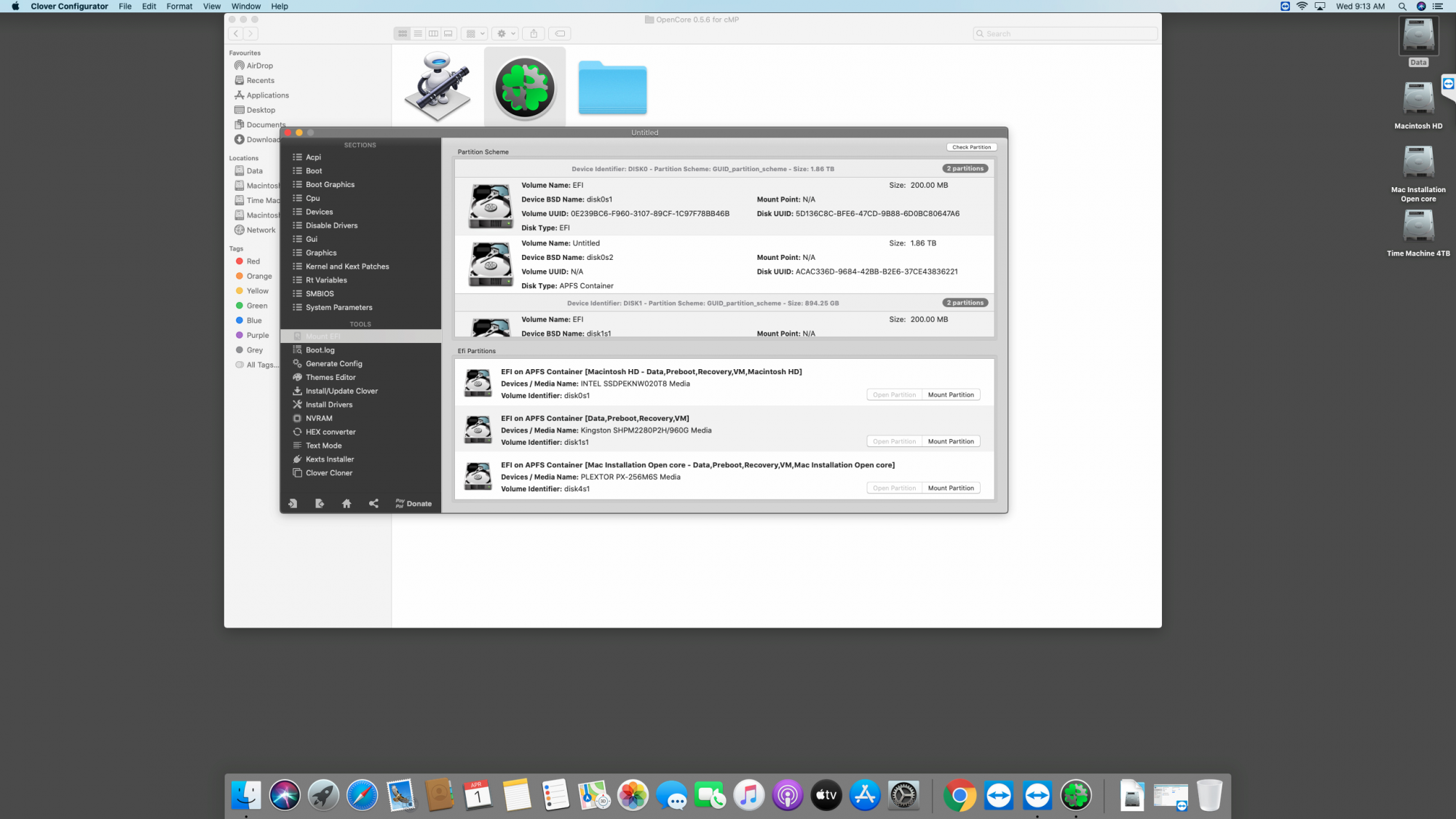Open the Themes Editor tool
The width and height of the screenshot is (1456, 819).
pyautogui.click(x=331, y=377)
